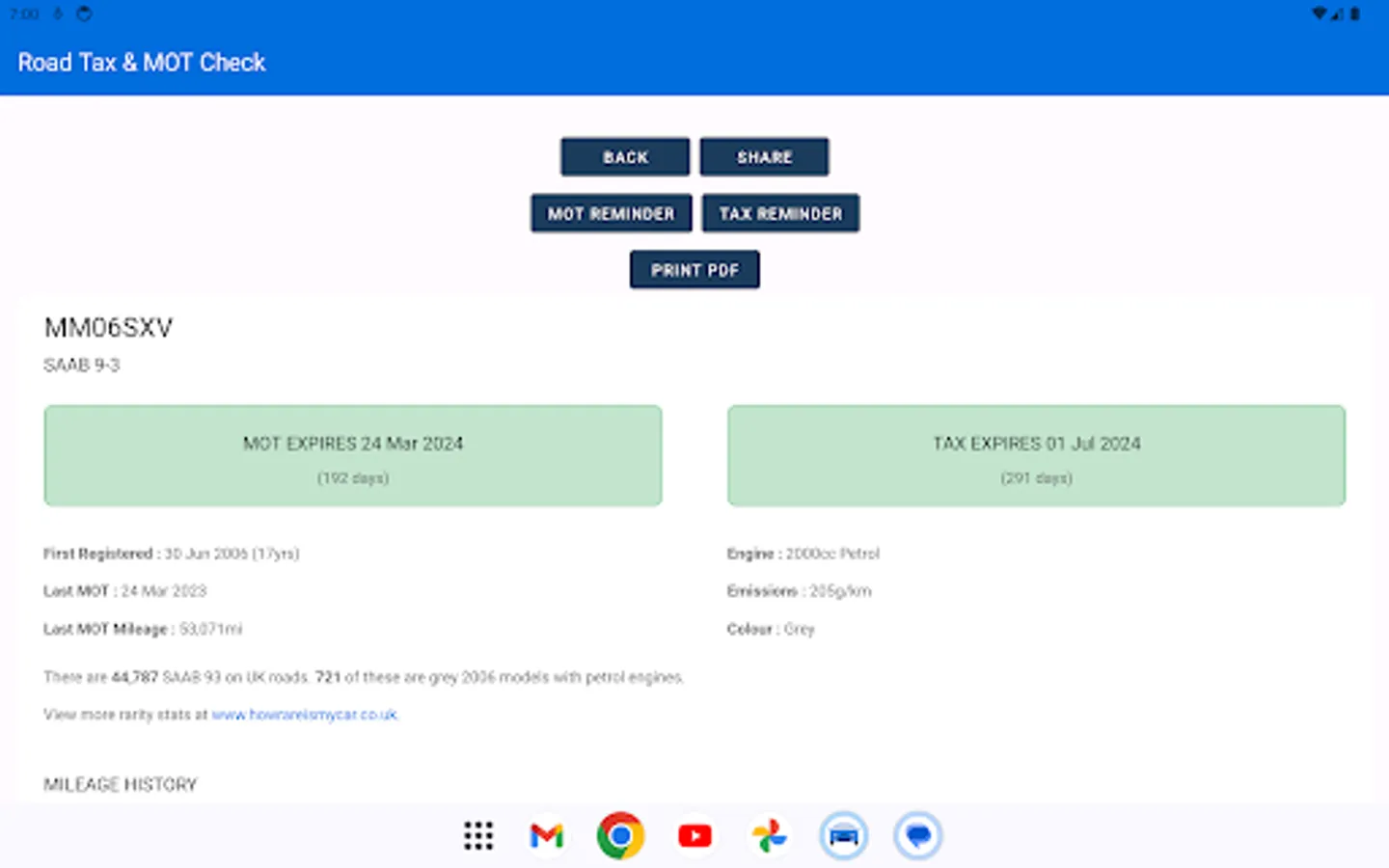Open YouTube from the dock
Image resolution: width=1389 pixels, height=868 pixels.
click(x=694, y=835)
